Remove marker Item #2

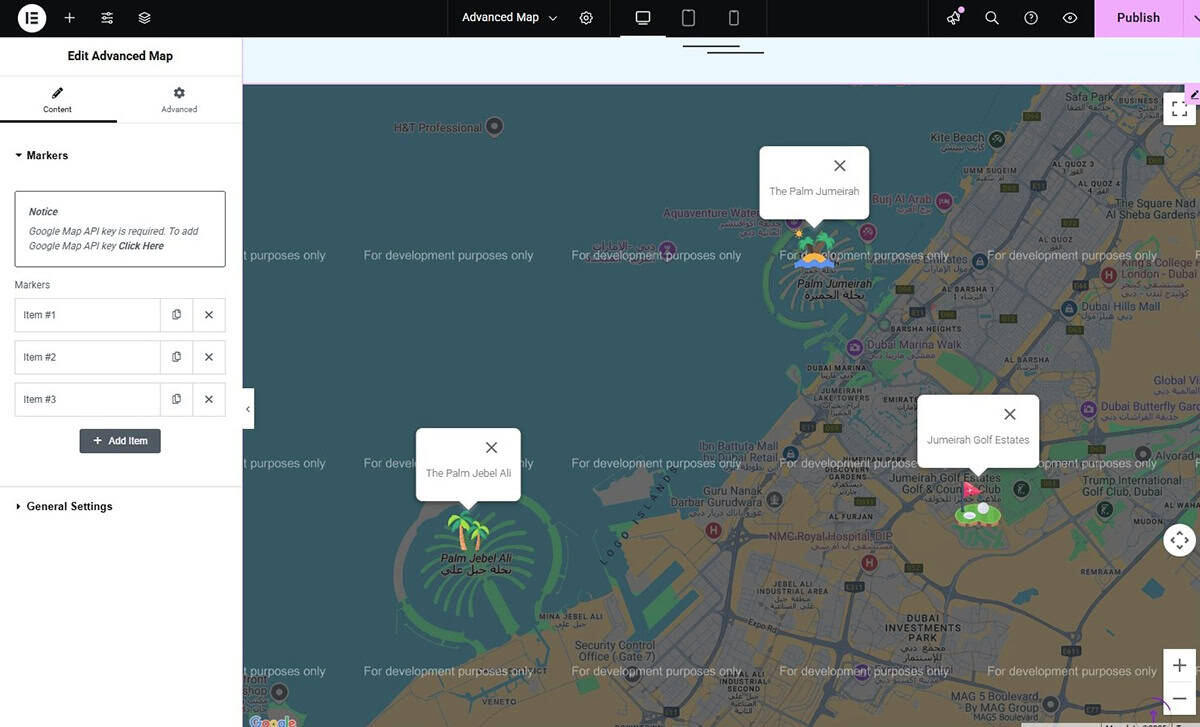tap(209, 357)
